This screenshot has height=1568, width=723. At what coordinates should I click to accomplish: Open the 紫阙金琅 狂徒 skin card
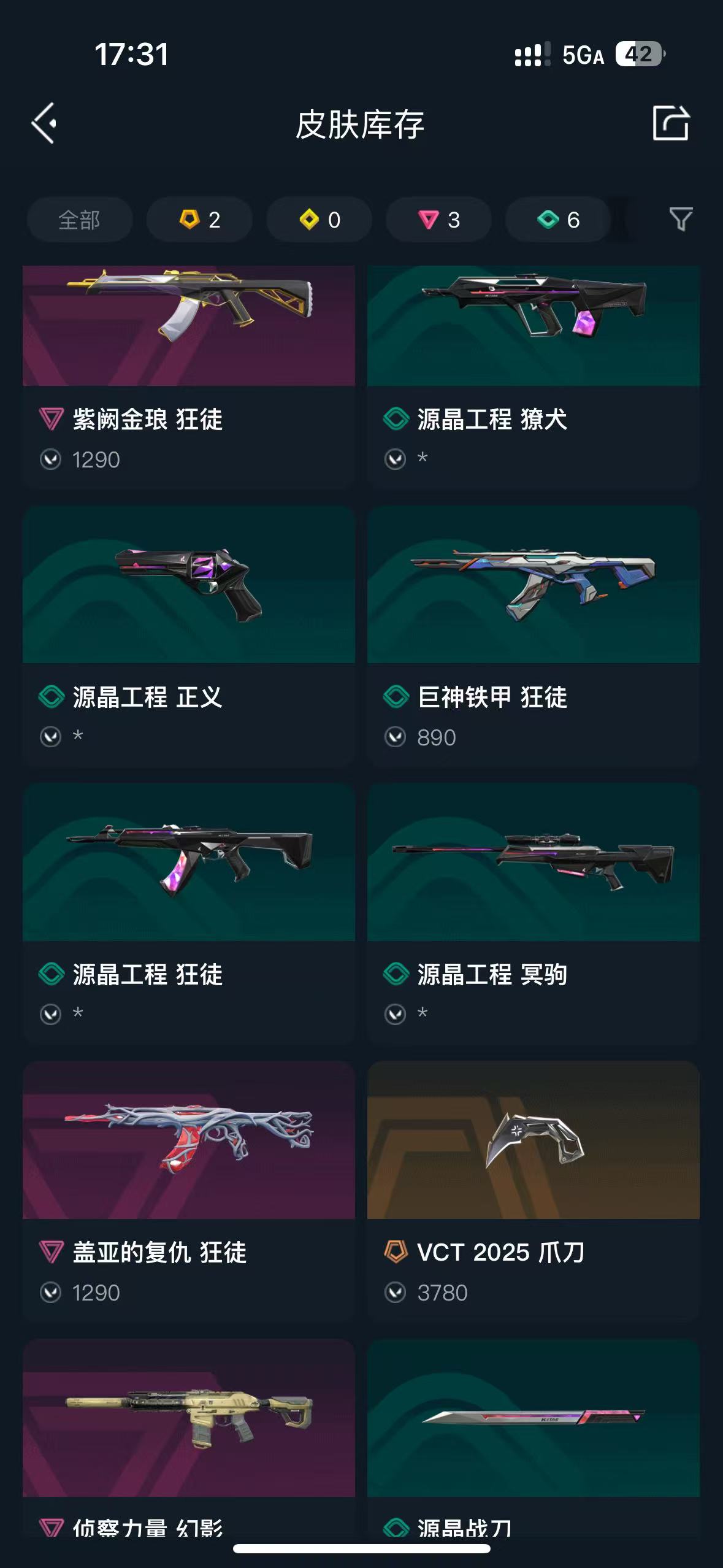[x=189, y=377]
